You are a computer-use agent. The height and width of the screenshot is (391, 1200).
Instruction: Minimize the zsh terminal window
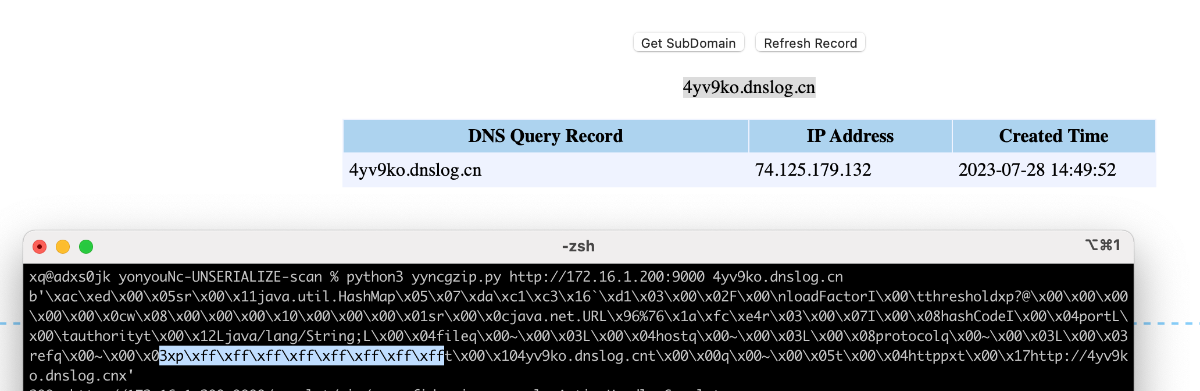[63, 246]
